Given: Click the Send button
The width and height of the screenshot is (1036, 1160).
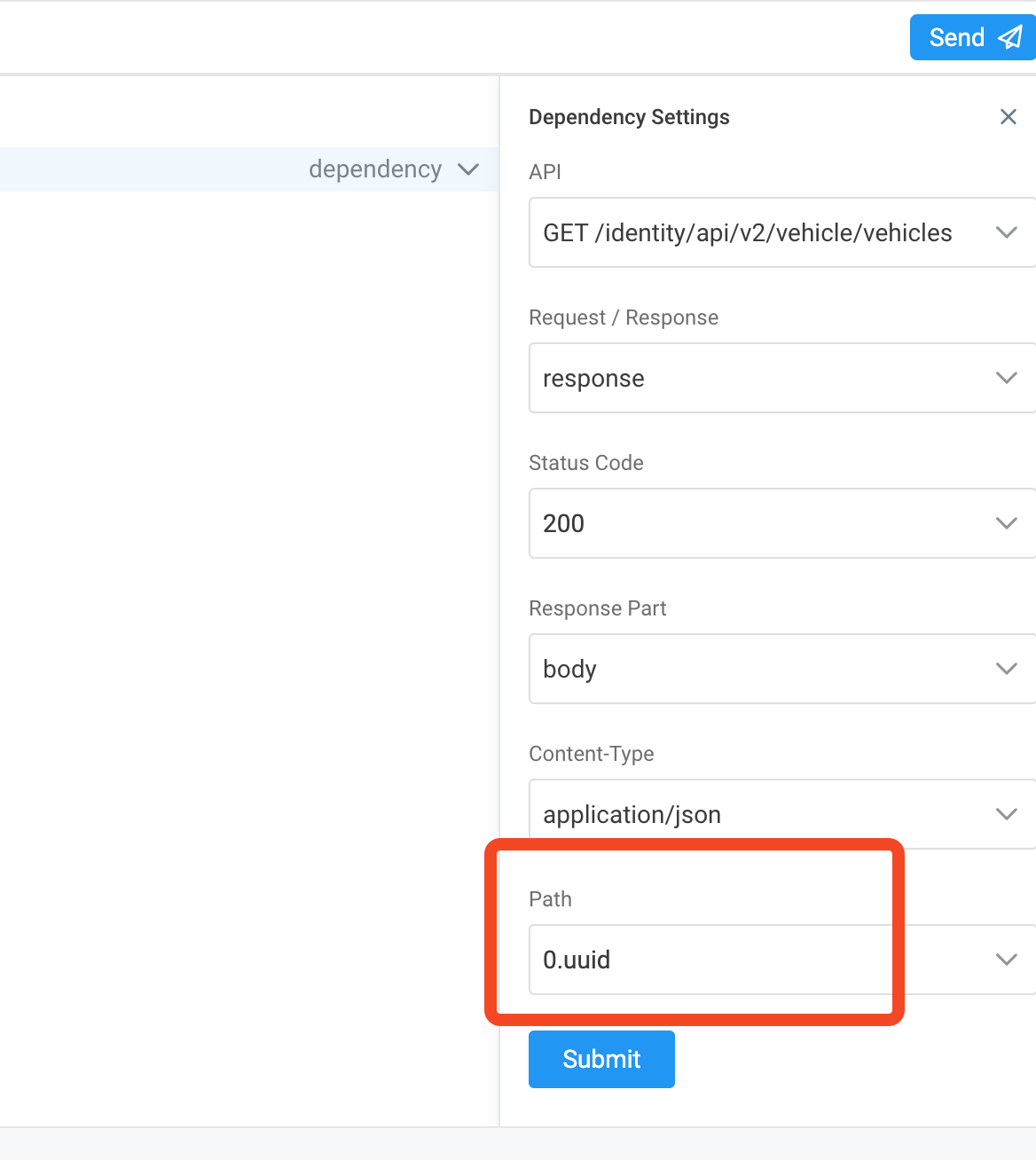Looking at the screenshot, I should pos(973,37).
